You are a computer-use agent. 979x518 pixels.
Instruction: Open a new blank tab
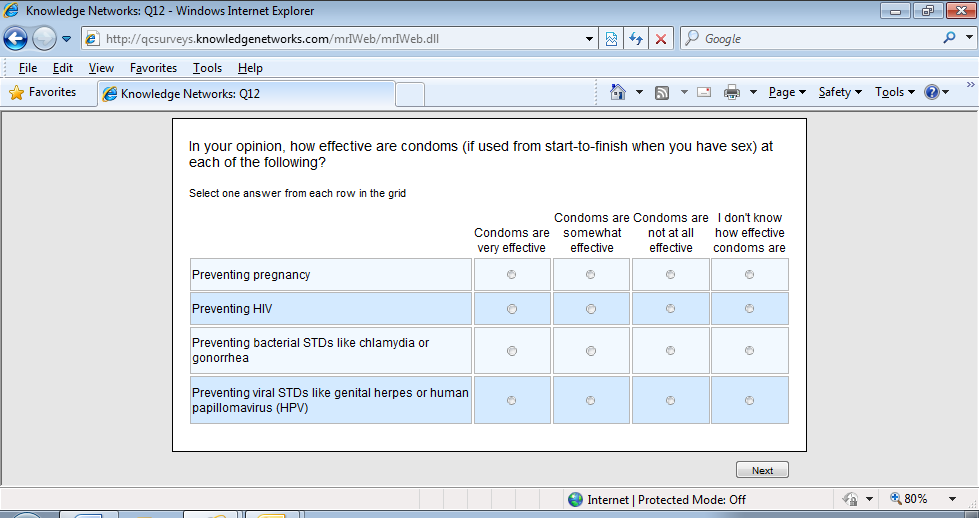(x=410, y=94)
